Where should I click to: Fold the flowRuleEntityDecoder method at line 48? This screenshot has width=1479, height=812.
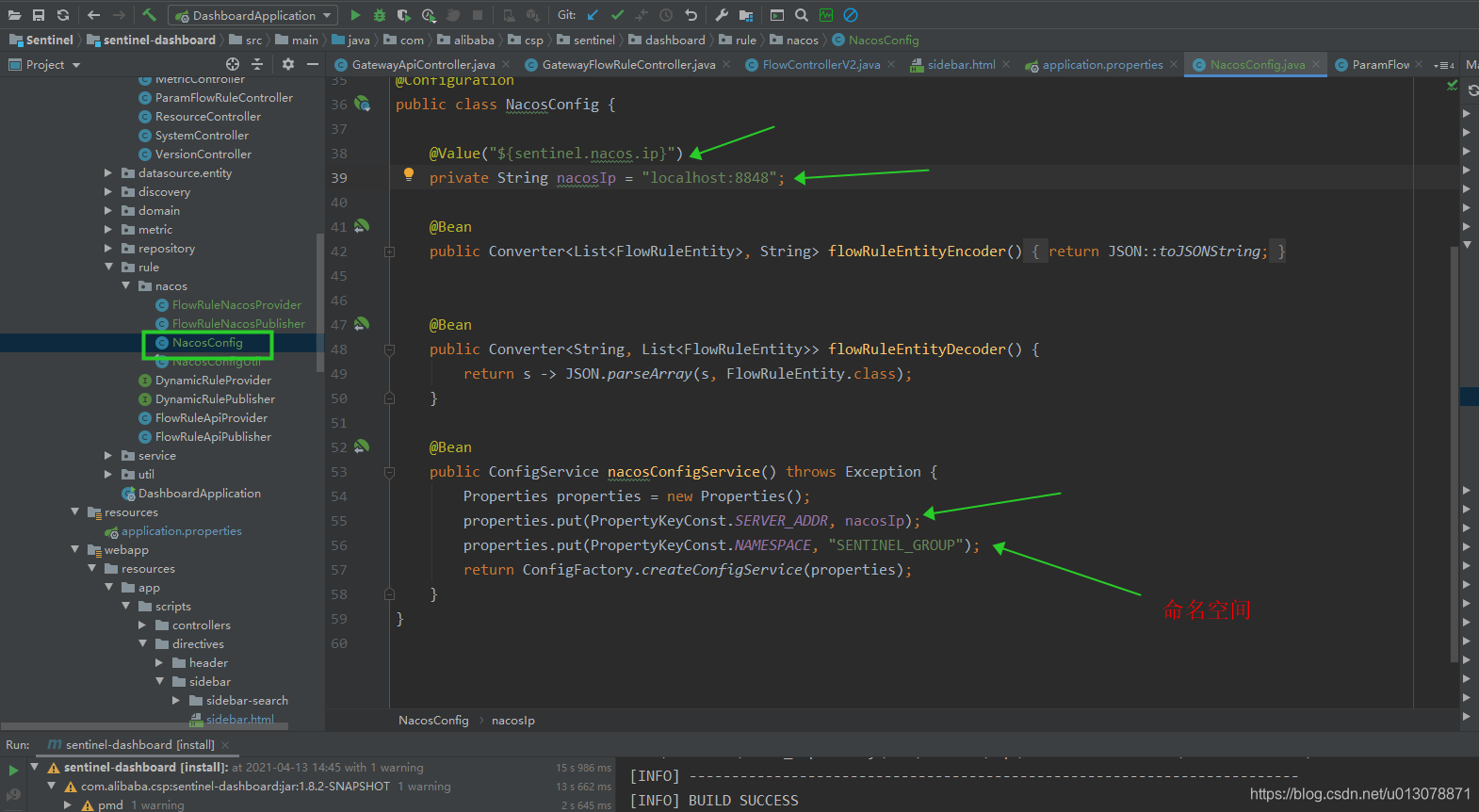click(x=389, y=349)
